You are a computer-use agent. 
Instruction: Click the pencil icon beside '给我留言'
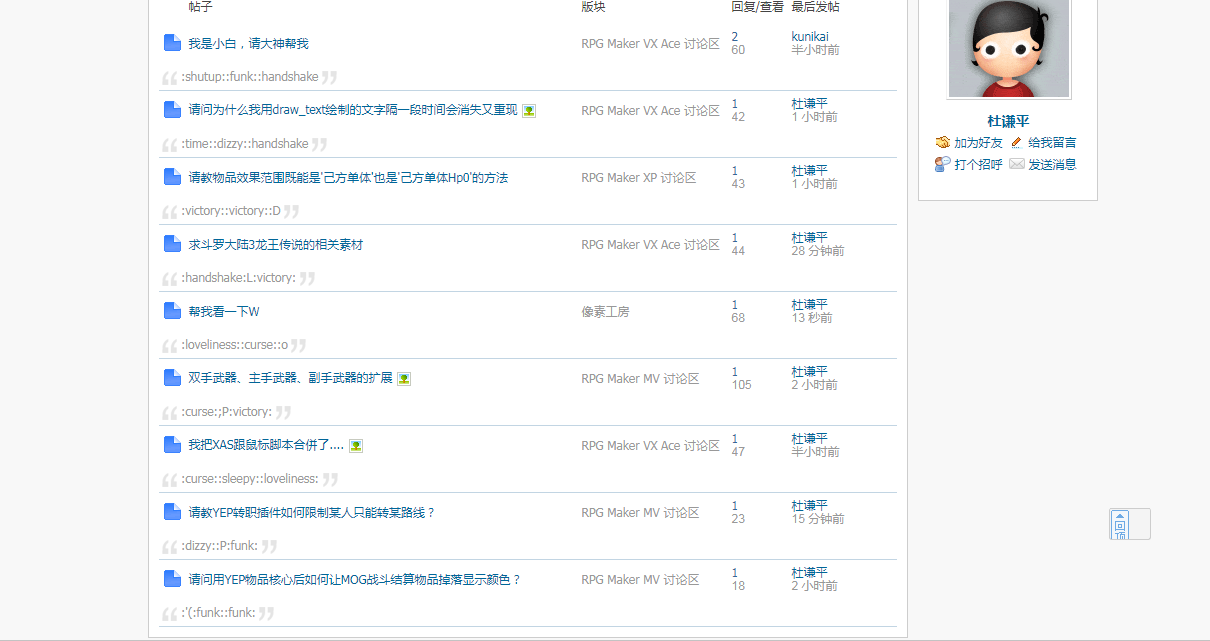(1016, 143)
